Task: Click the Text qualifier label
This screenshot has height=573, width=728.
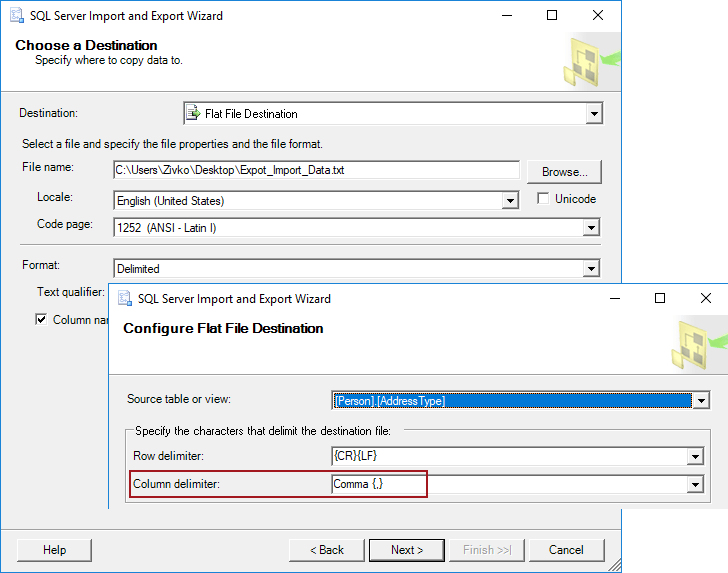Action: tap(71, 292)
